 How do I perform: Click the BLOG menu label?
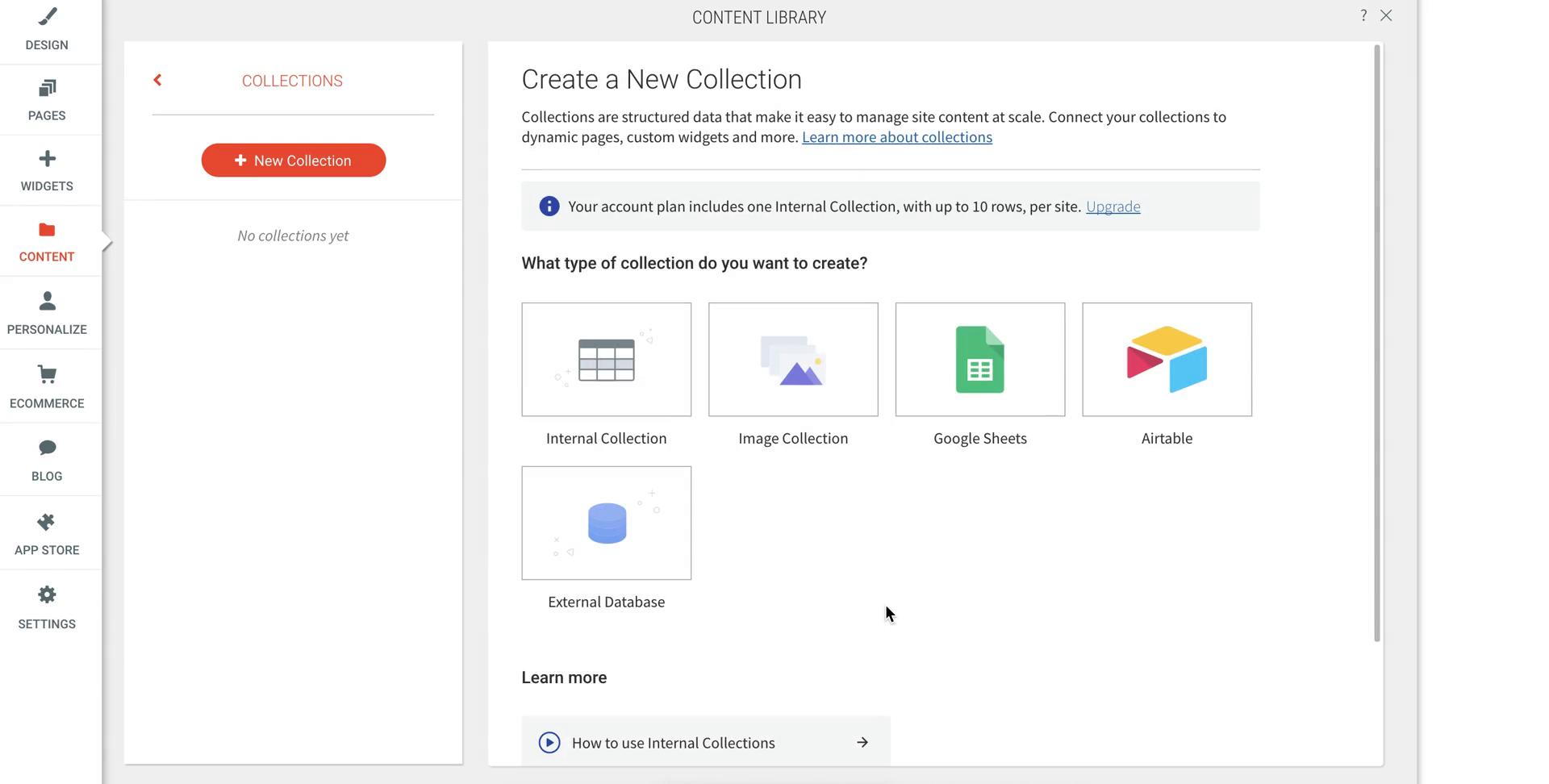tap(47, 476)
